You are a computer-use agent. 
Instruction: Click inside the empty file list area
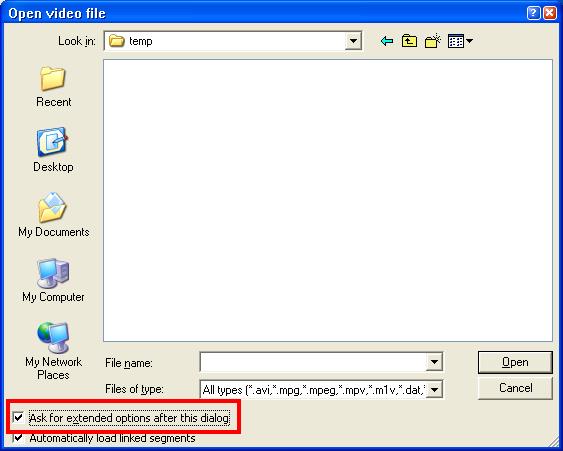[x=327, y=200]
